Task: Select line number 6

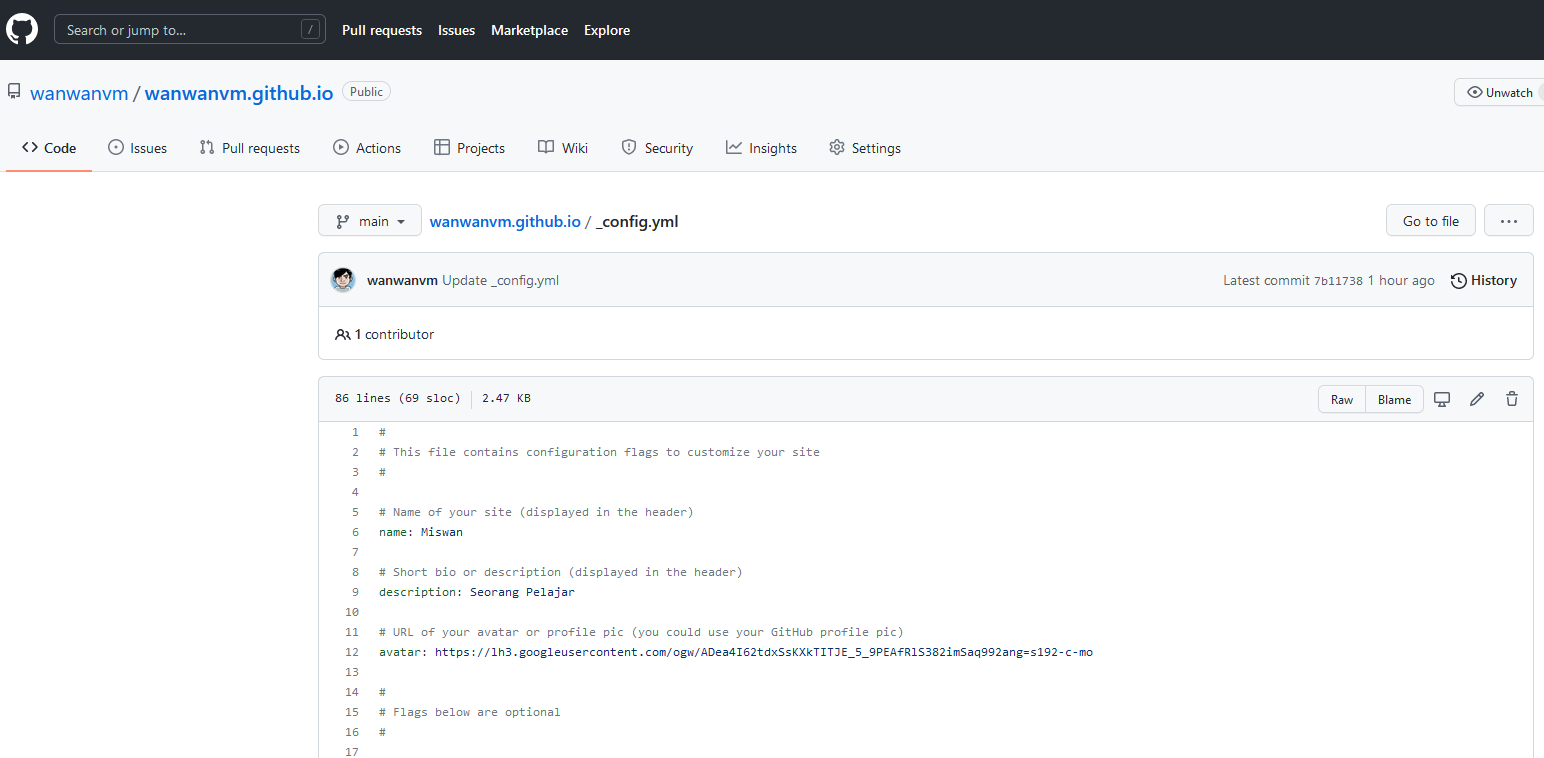Action: click(x=354, y=532)
